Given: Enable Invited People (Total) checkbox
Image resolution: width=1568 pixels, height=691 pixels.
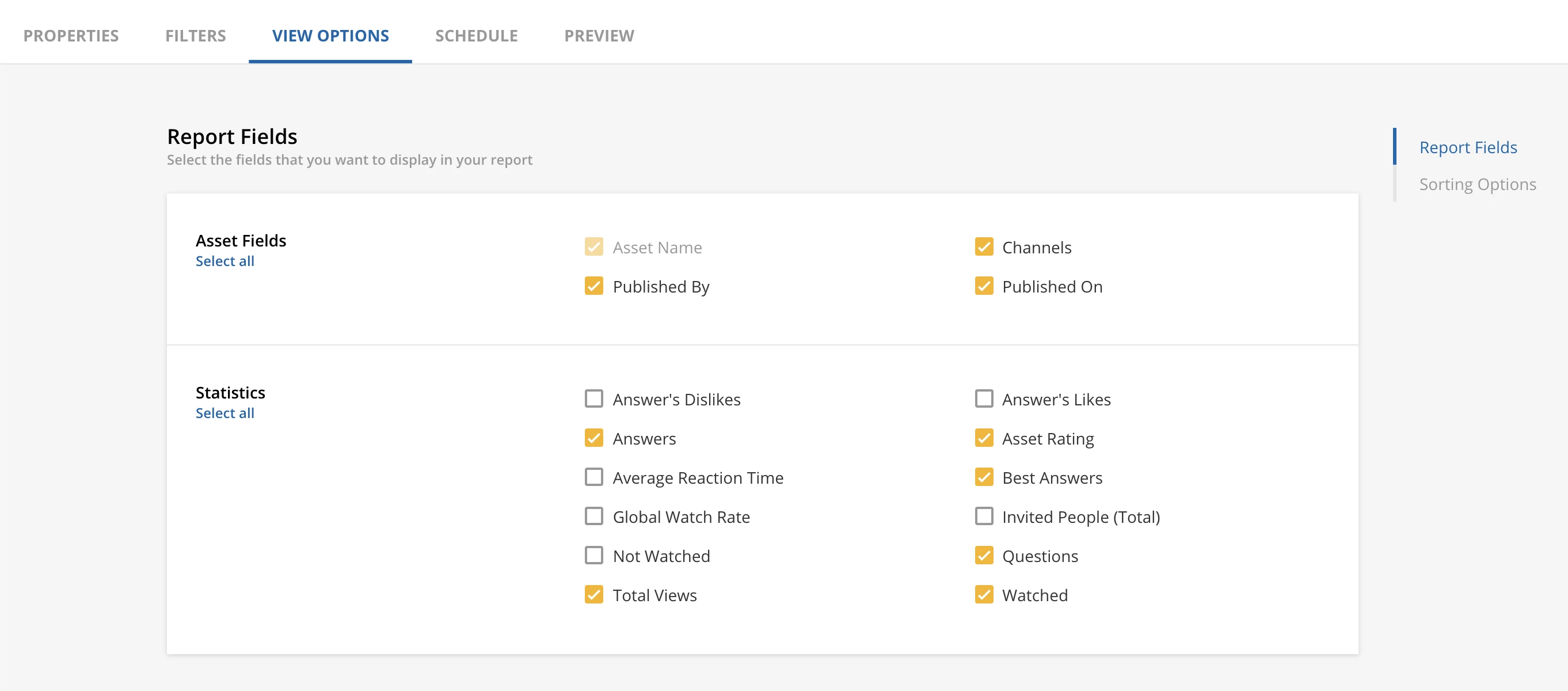Looking at the screenshot, I should tap(984, 517).
